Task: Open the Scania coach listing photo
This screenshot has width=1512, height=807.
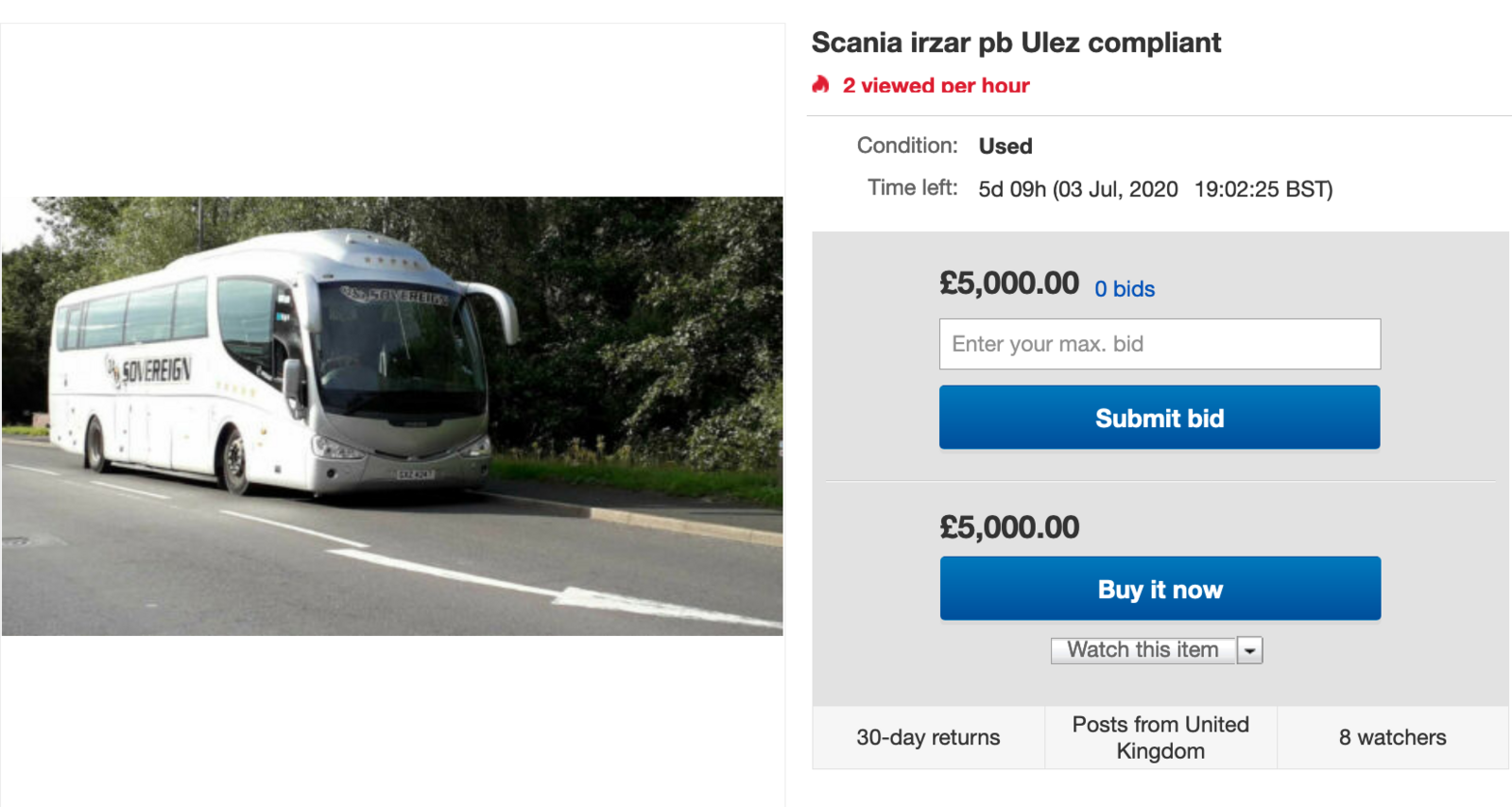Action: [x=392, y=416]
